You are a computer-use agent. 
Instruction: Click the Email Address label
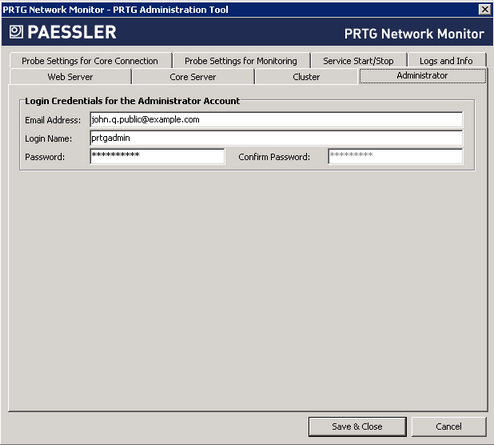coord(53,120)
